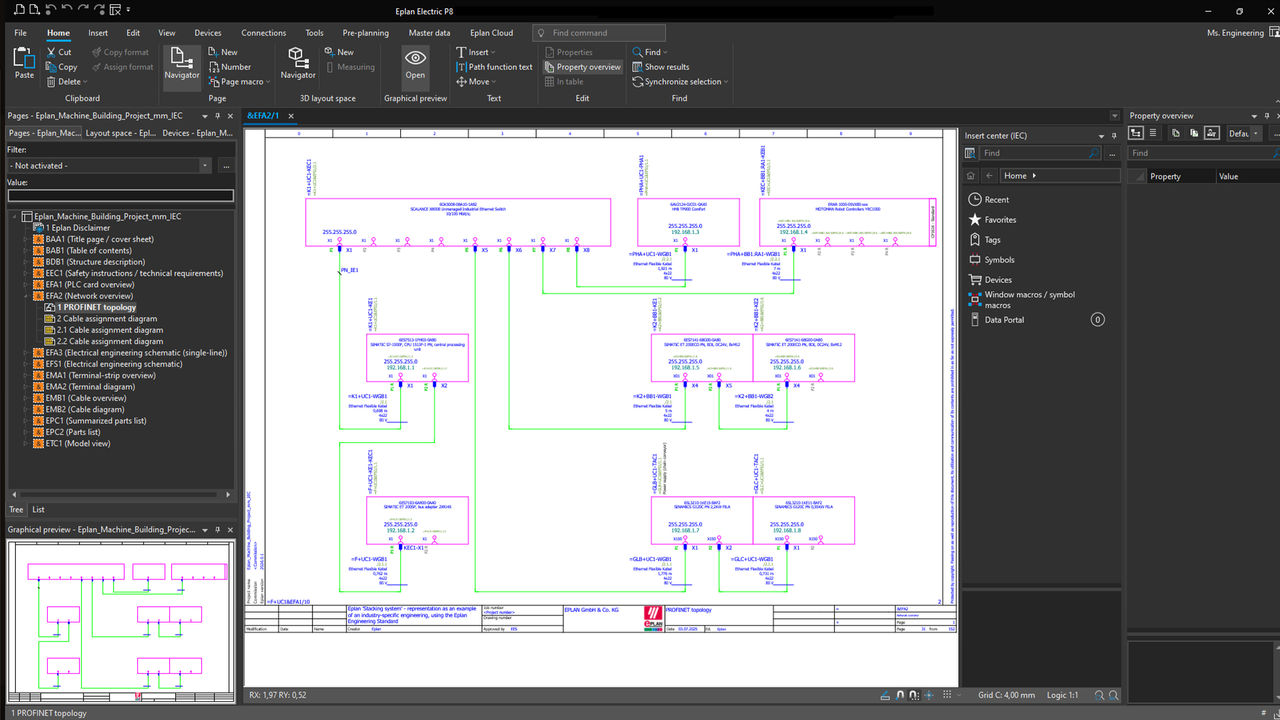Expand the EFA2 Network overview tree node
Screen dimensions: 1280x720
(x=24, y=296)
